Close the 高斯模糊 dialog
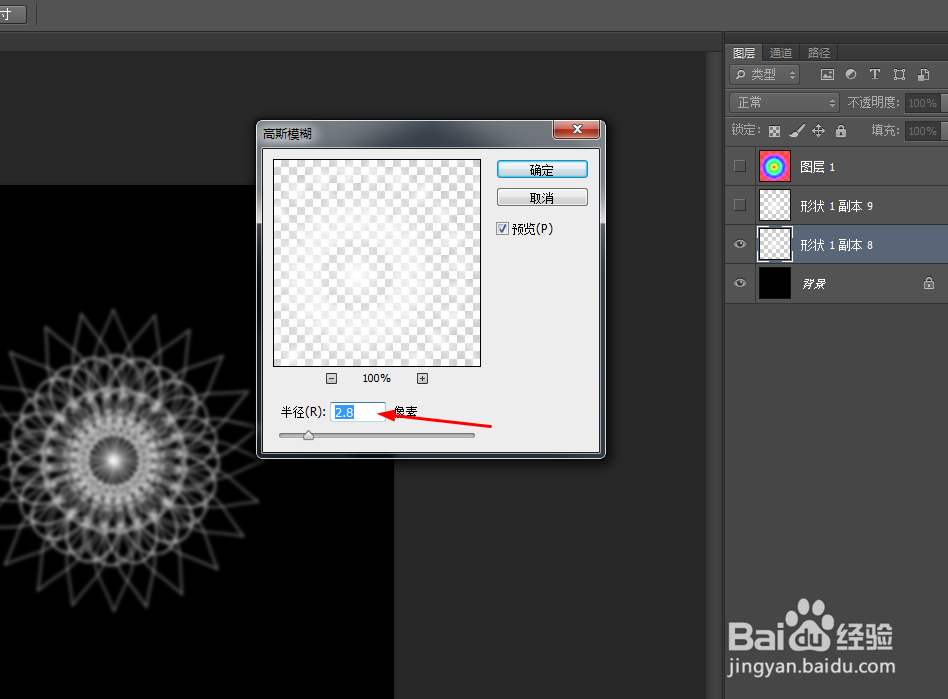The height and width of the screenshot is (699, 948). point(576,129)
